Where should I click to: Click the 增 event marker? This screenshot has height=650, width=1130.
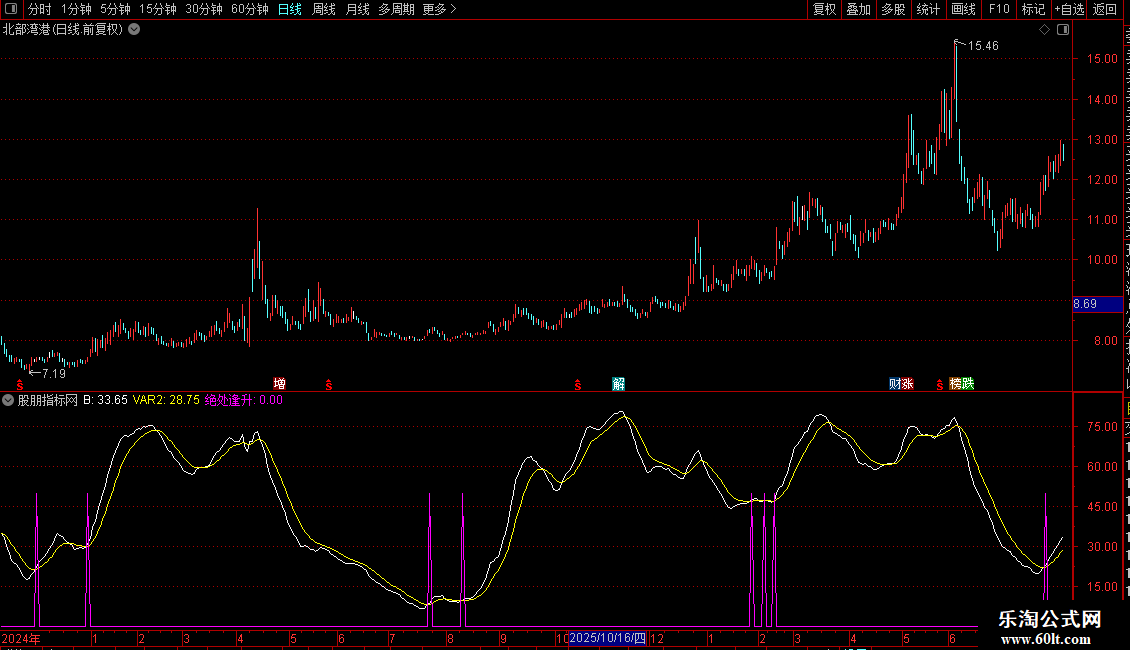(x=280, y=383)
